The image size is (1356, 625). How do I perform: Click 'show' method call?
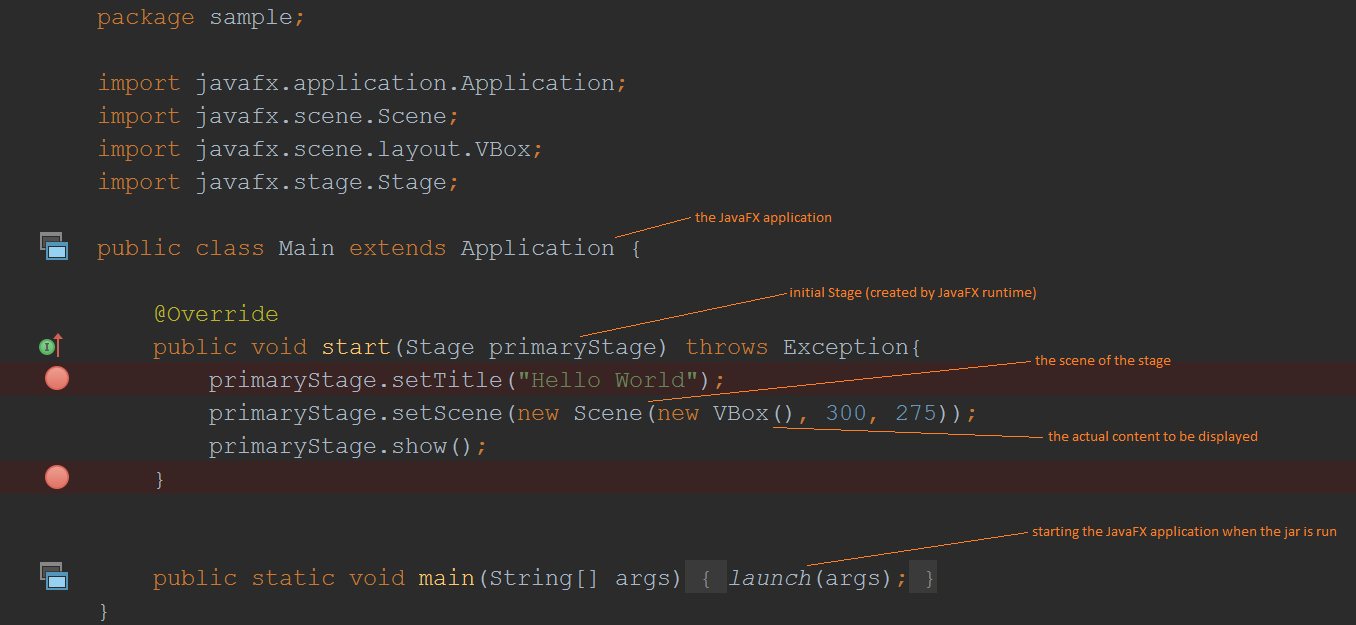[418, 446]
